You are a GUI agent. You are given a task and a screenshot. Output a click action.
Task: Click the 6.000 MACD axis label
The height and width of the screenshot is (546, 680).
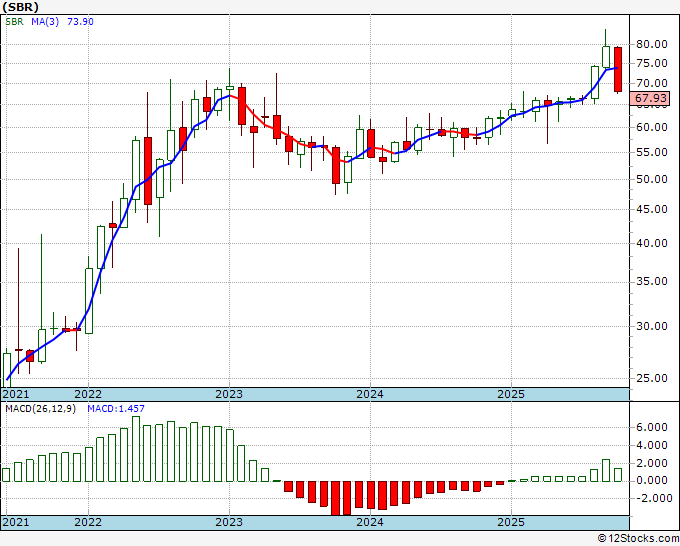point(651,427)
